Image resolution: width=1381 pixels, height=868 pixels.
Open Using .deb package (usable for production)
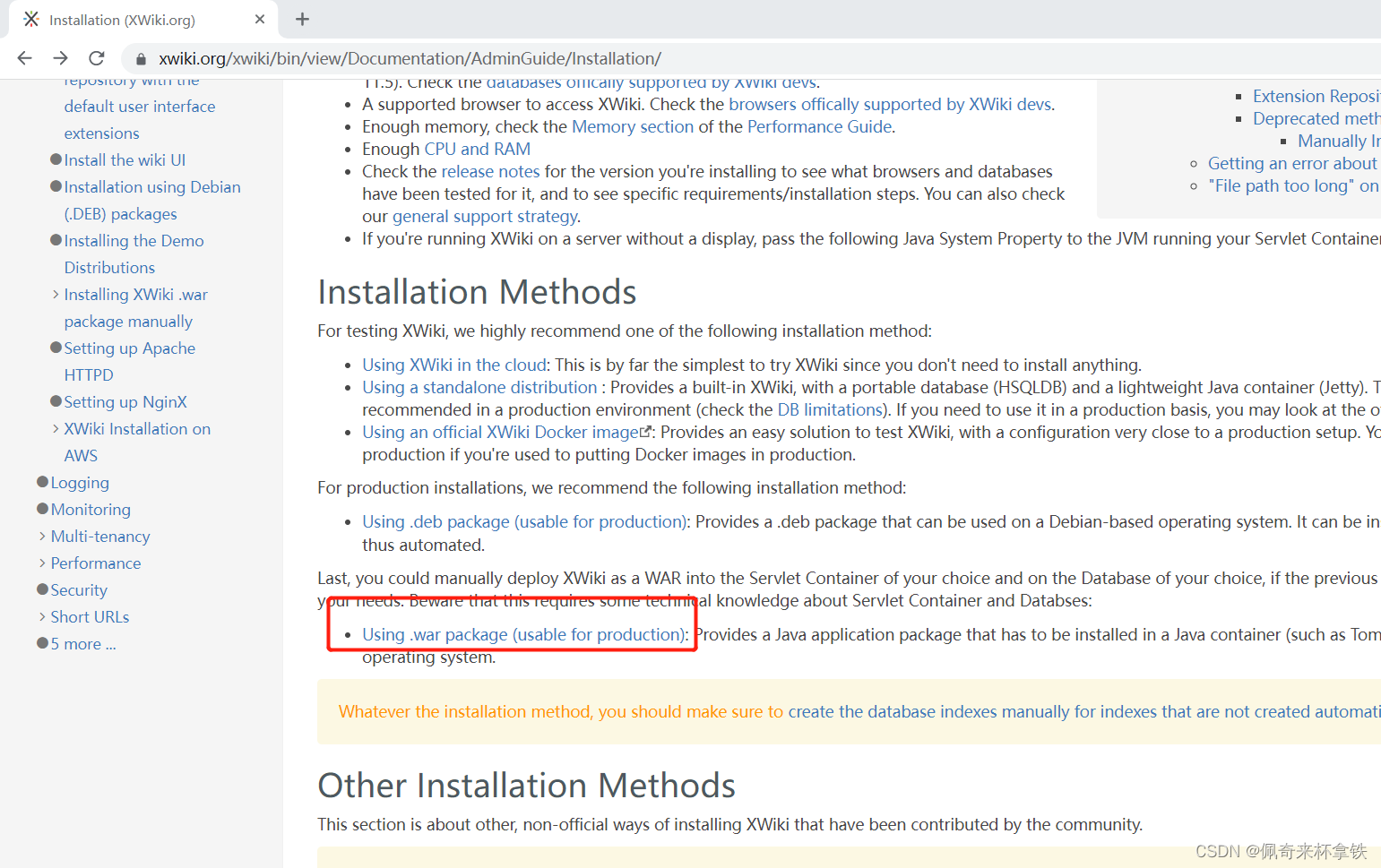(524, 521)
